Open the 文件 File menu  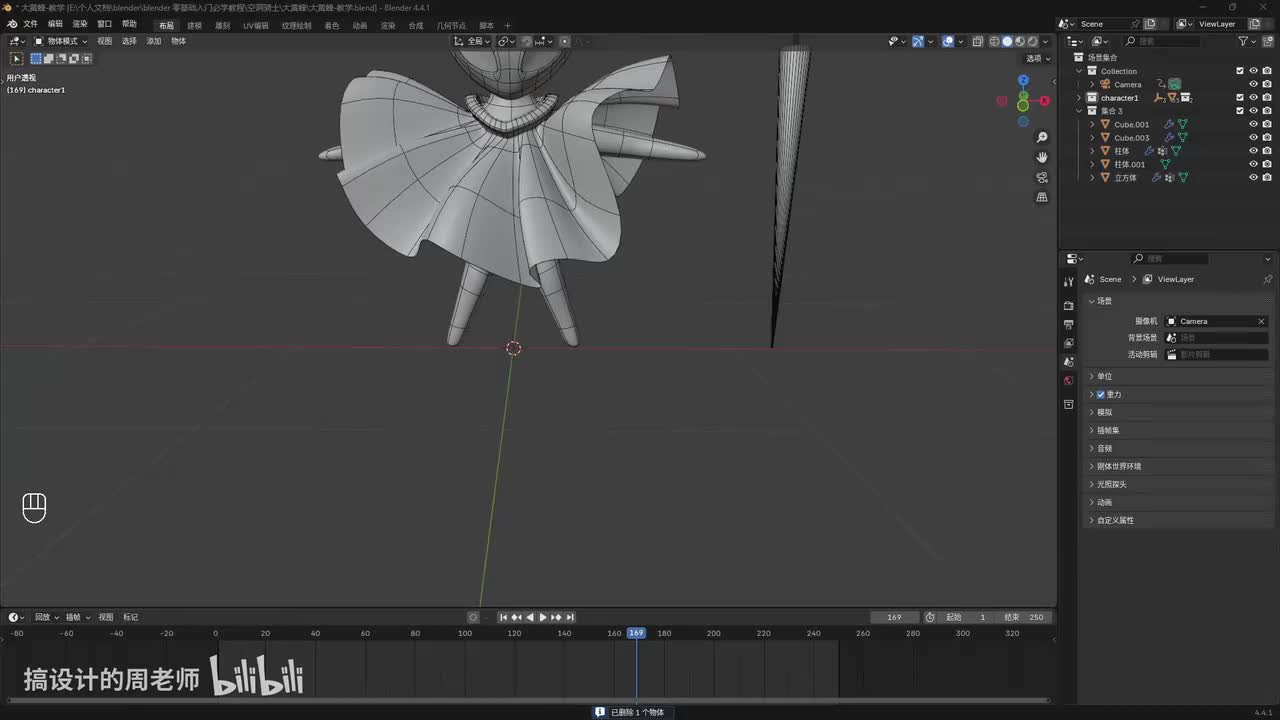[30, 24]
